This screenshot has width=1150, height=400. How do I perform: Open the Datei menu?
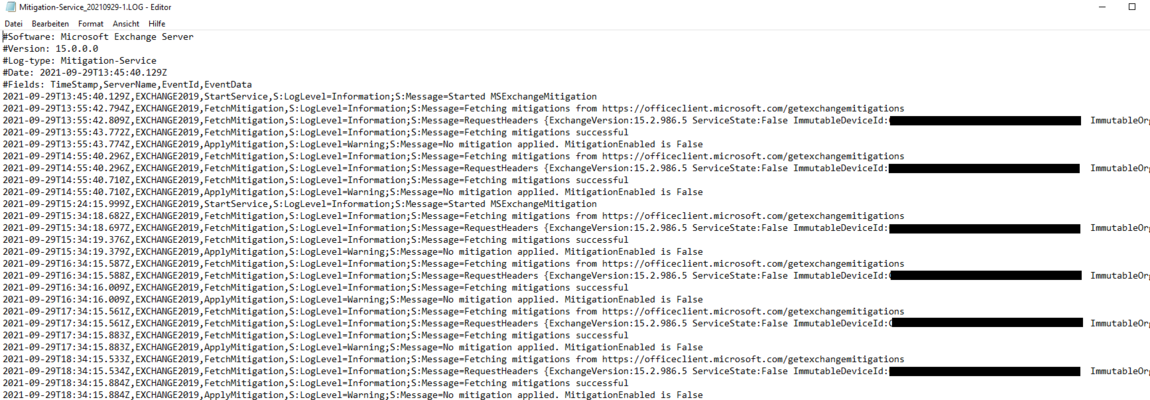13,23
